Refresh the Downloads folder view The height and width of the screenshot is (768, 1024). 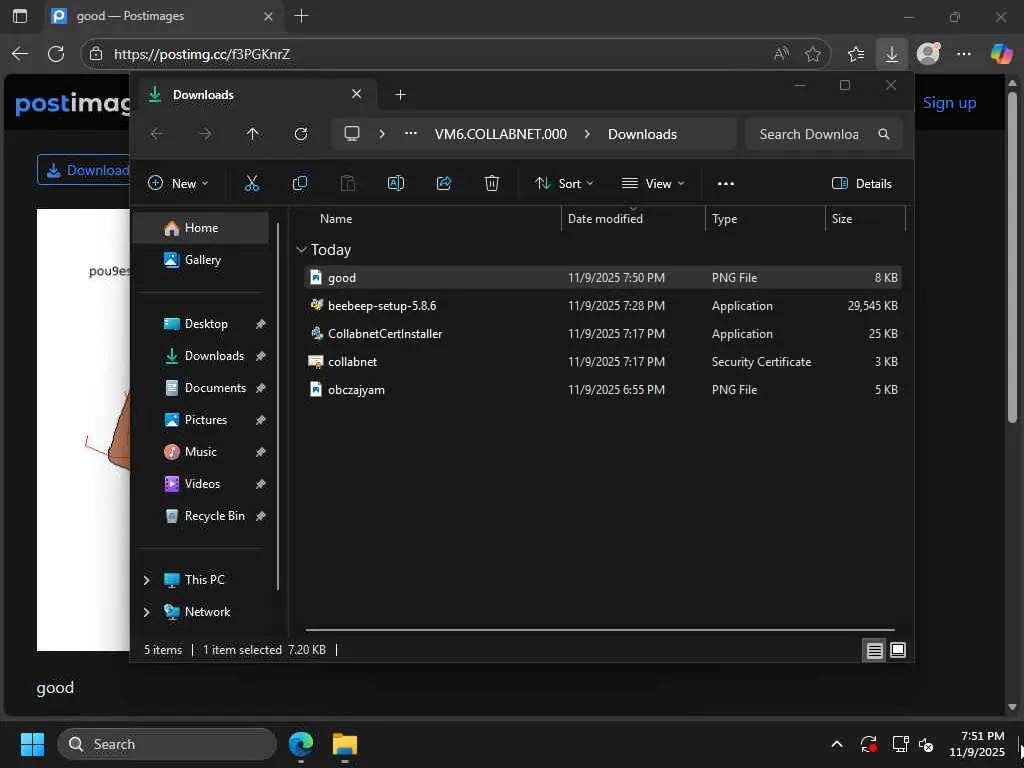point(301,134)
